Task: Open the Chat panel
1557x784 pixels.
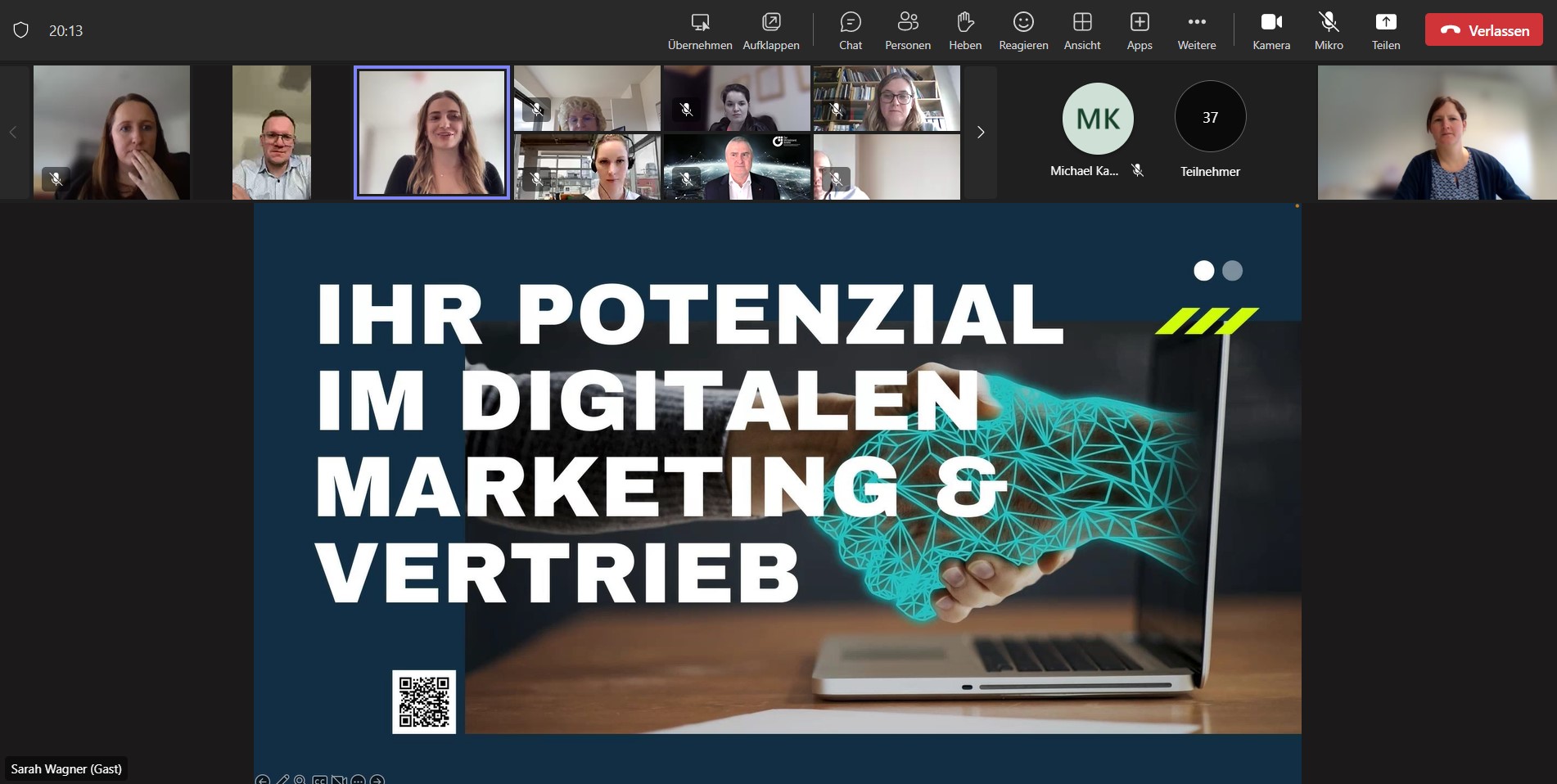Action: point(851,30)
